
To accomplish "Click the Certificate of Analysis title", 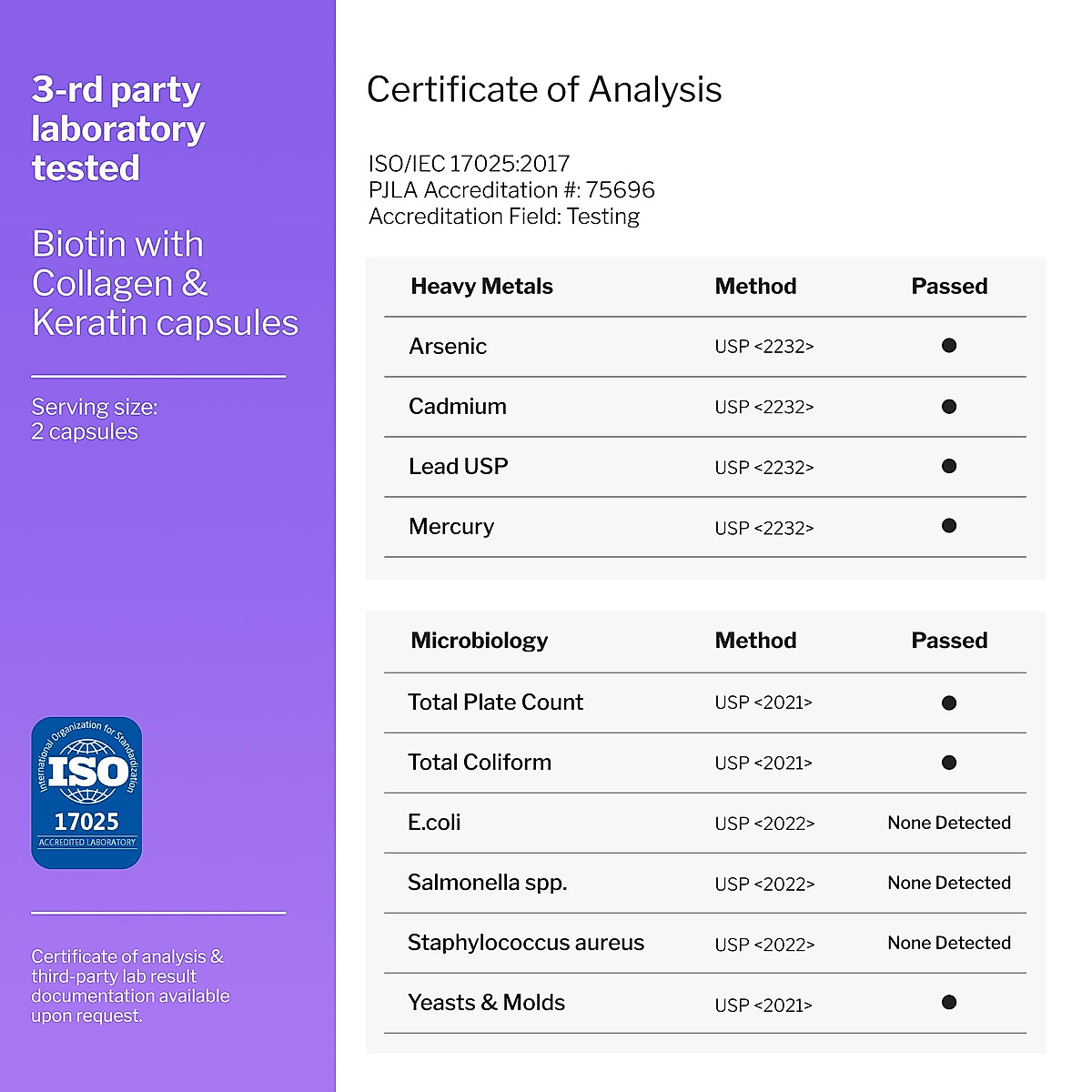I will pyautogui.click(x=544, y=89).
